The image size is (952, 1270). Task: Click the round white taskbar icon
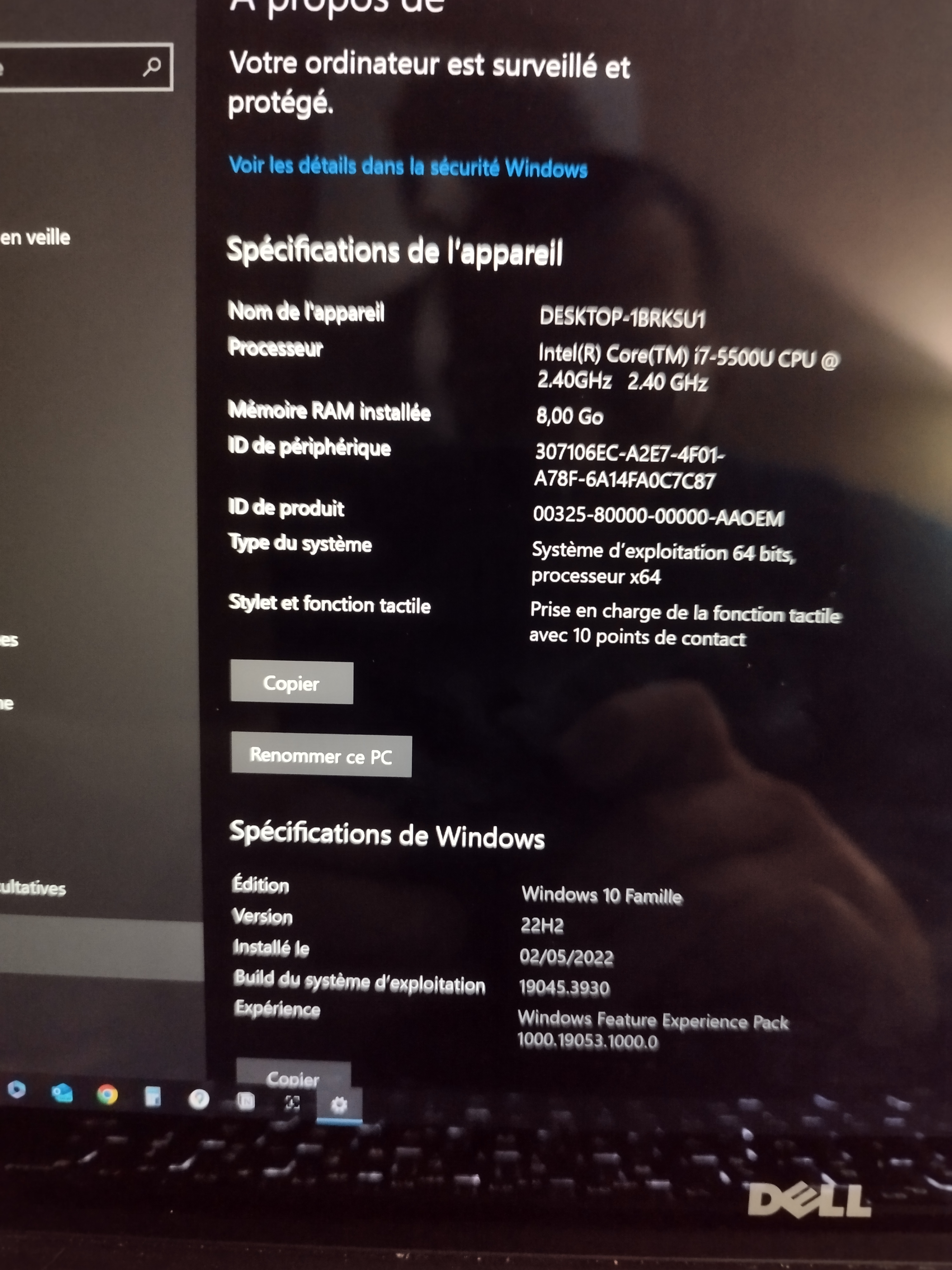pos(199,1099)
